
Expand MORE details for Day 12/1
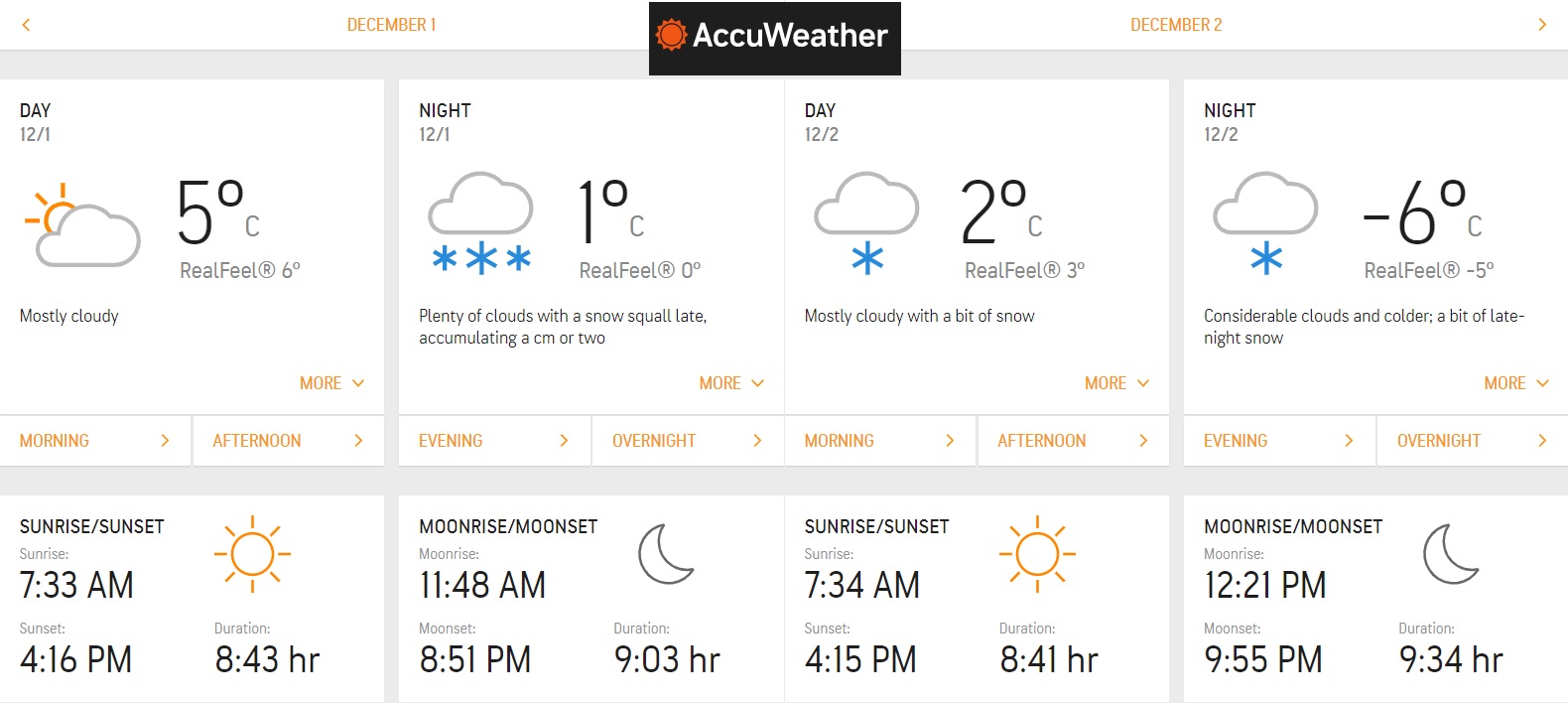coord(332,383)
